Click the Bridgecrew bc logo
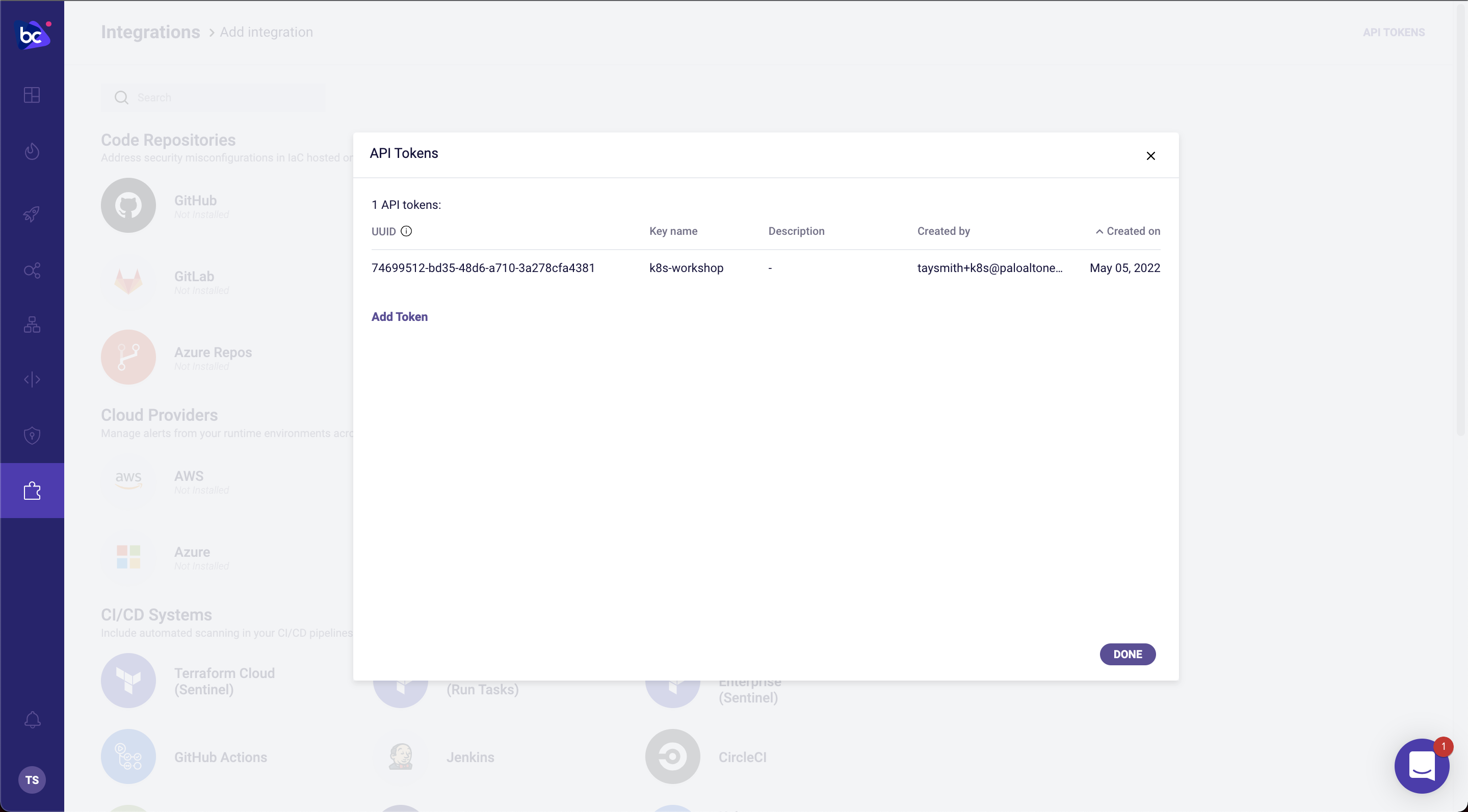 [33, 35]
